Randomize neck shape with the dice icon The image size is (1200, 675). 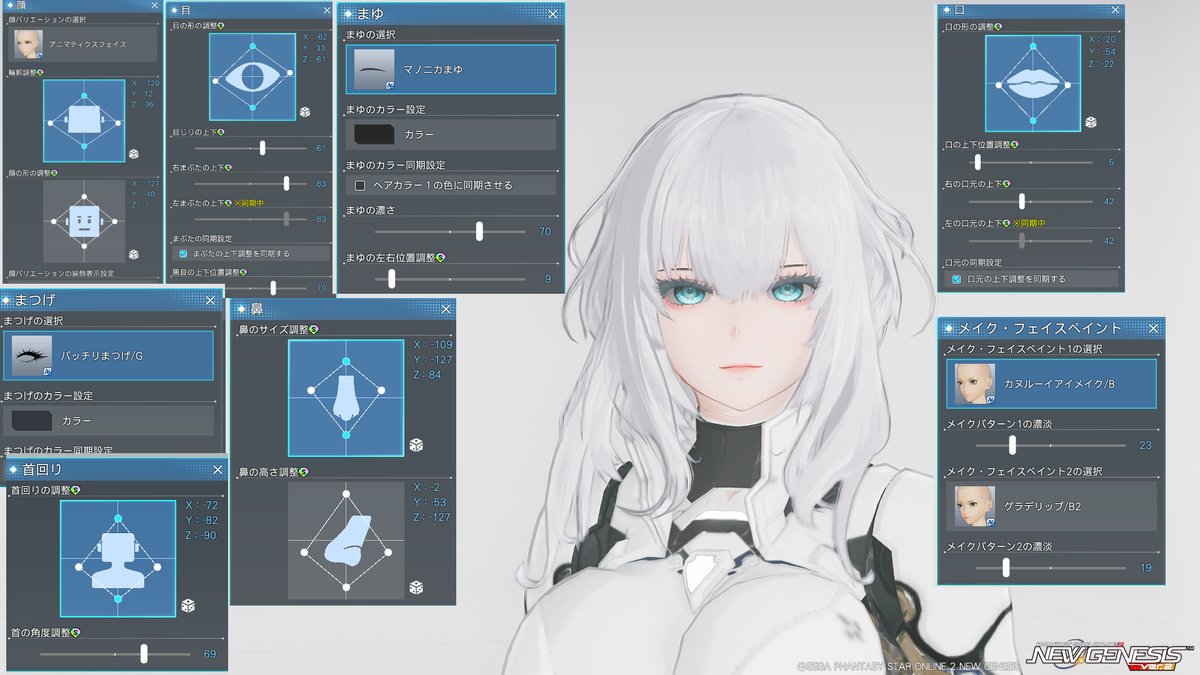(188, 605)
